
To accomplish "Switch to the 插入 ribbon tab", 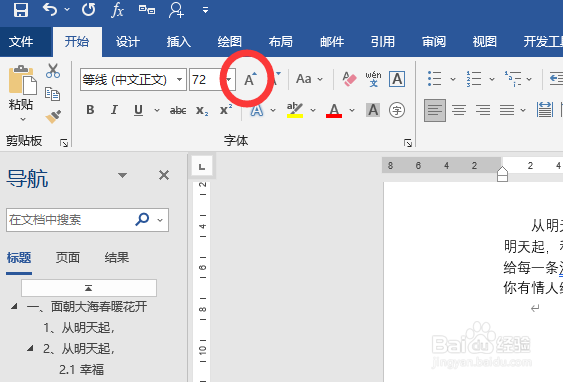I will (178, 42).
